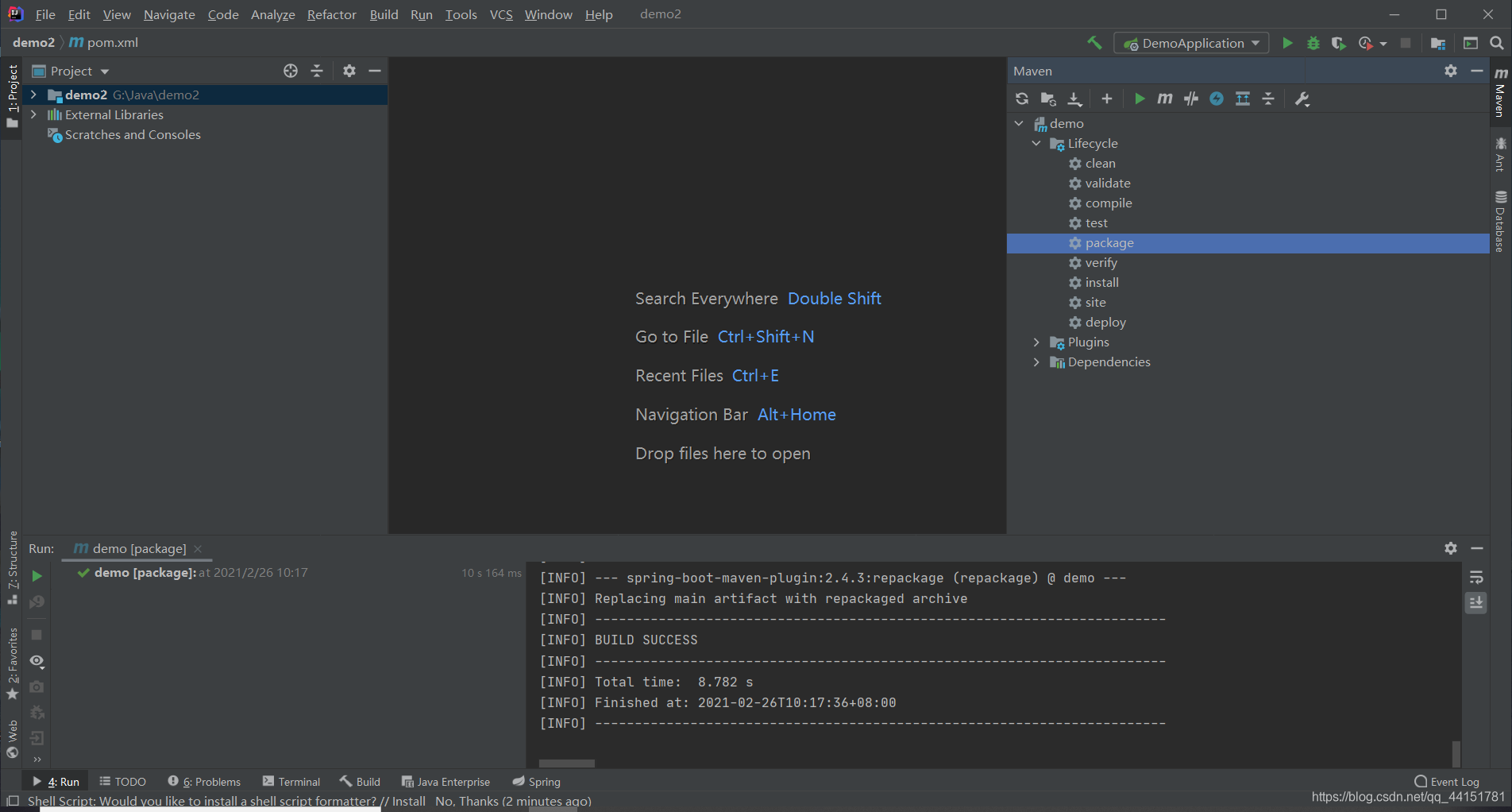Open Ant side tool button
Viewport: 1512px width, 812px height.
pyautogui.click(x=1500, y=154)
